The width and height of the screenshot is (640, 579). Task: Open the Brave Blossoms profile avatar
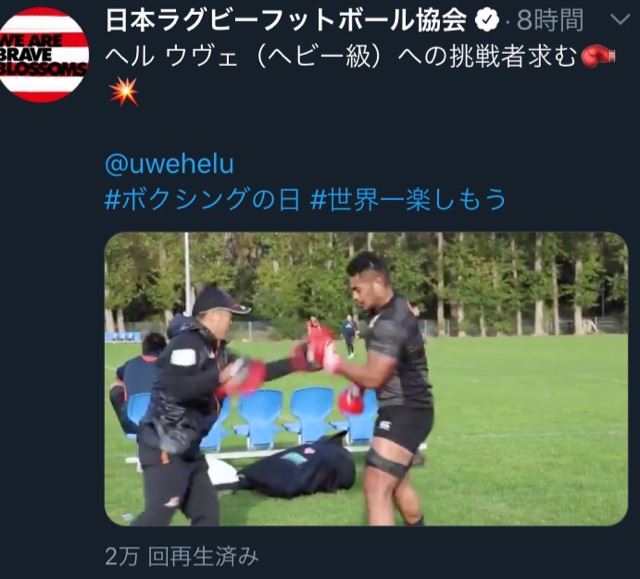(44, 55)
